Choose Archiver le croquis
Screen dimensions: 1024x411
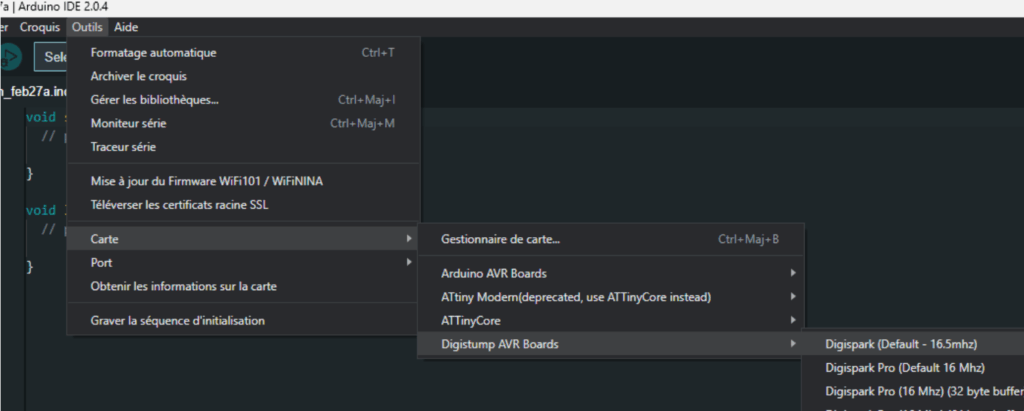click(x=138, y=76)
